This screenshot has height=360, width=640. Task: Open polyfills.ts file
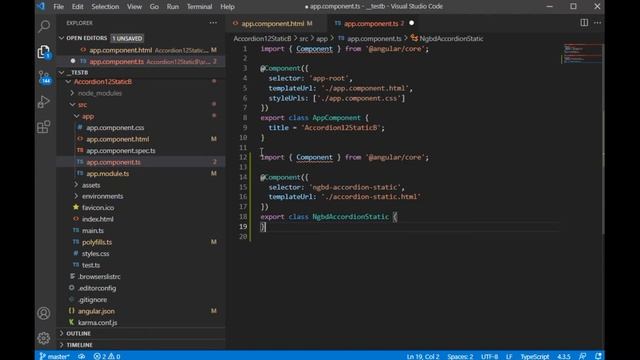point(97,242)
